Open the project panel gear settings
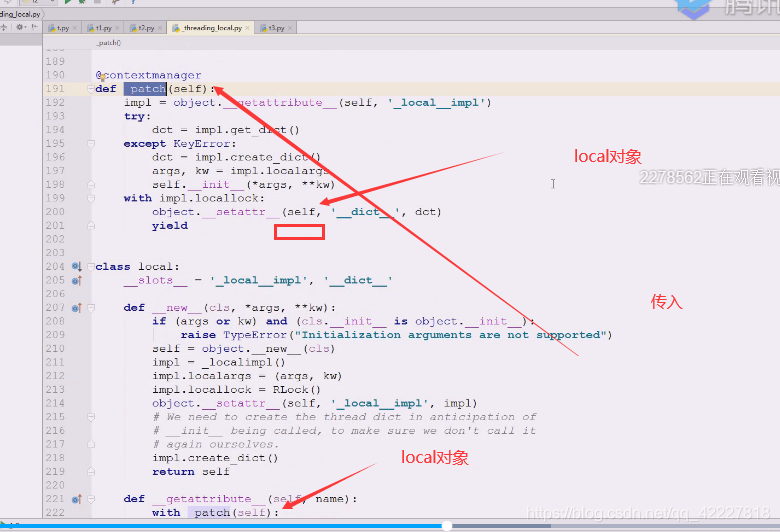The height and width of the screenshot is (532, 780). tap(20, 27)
